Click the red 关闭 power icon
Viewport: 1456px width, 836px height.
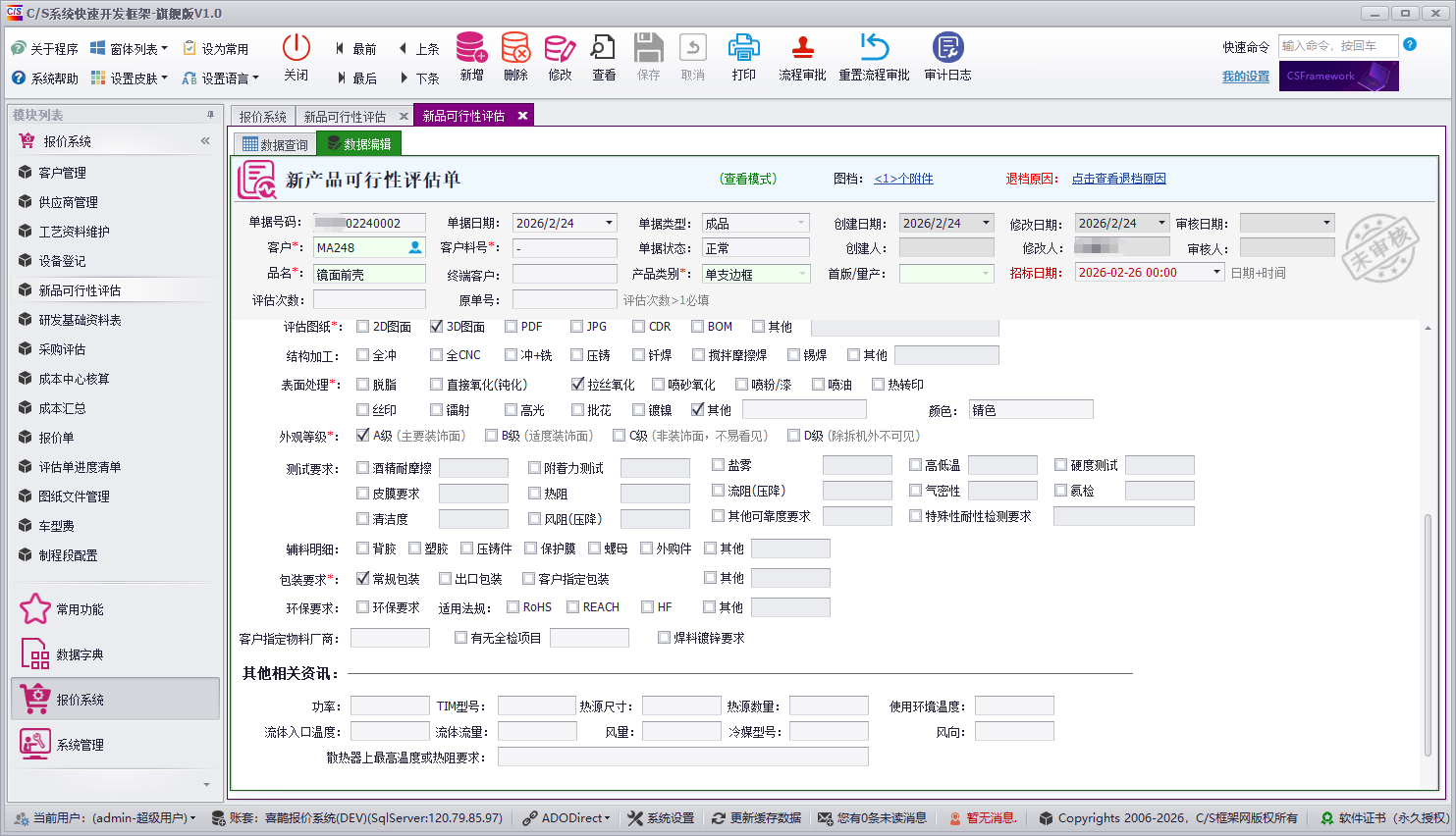[297, 47]
